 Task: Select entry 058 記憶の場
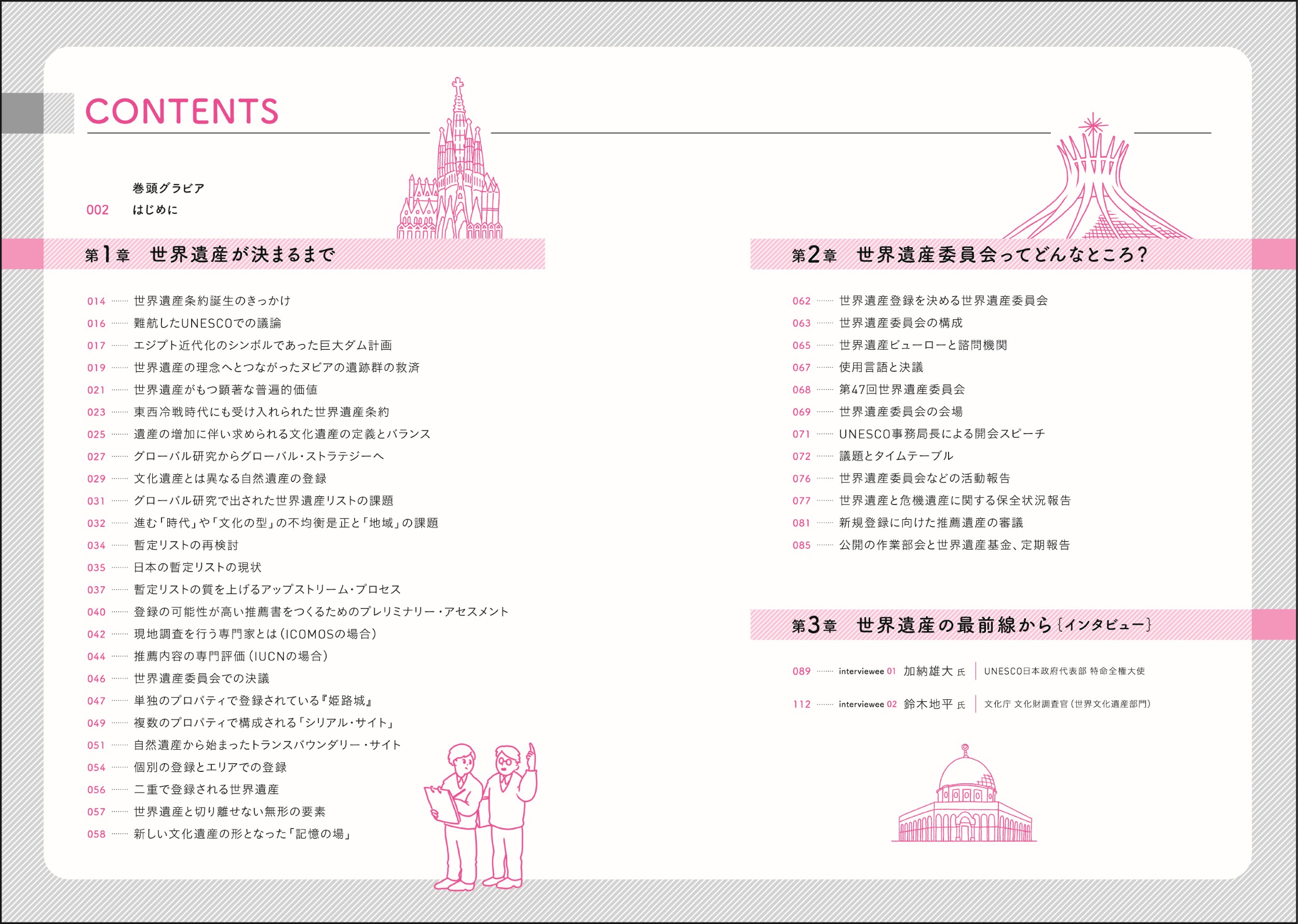(220, 834)
